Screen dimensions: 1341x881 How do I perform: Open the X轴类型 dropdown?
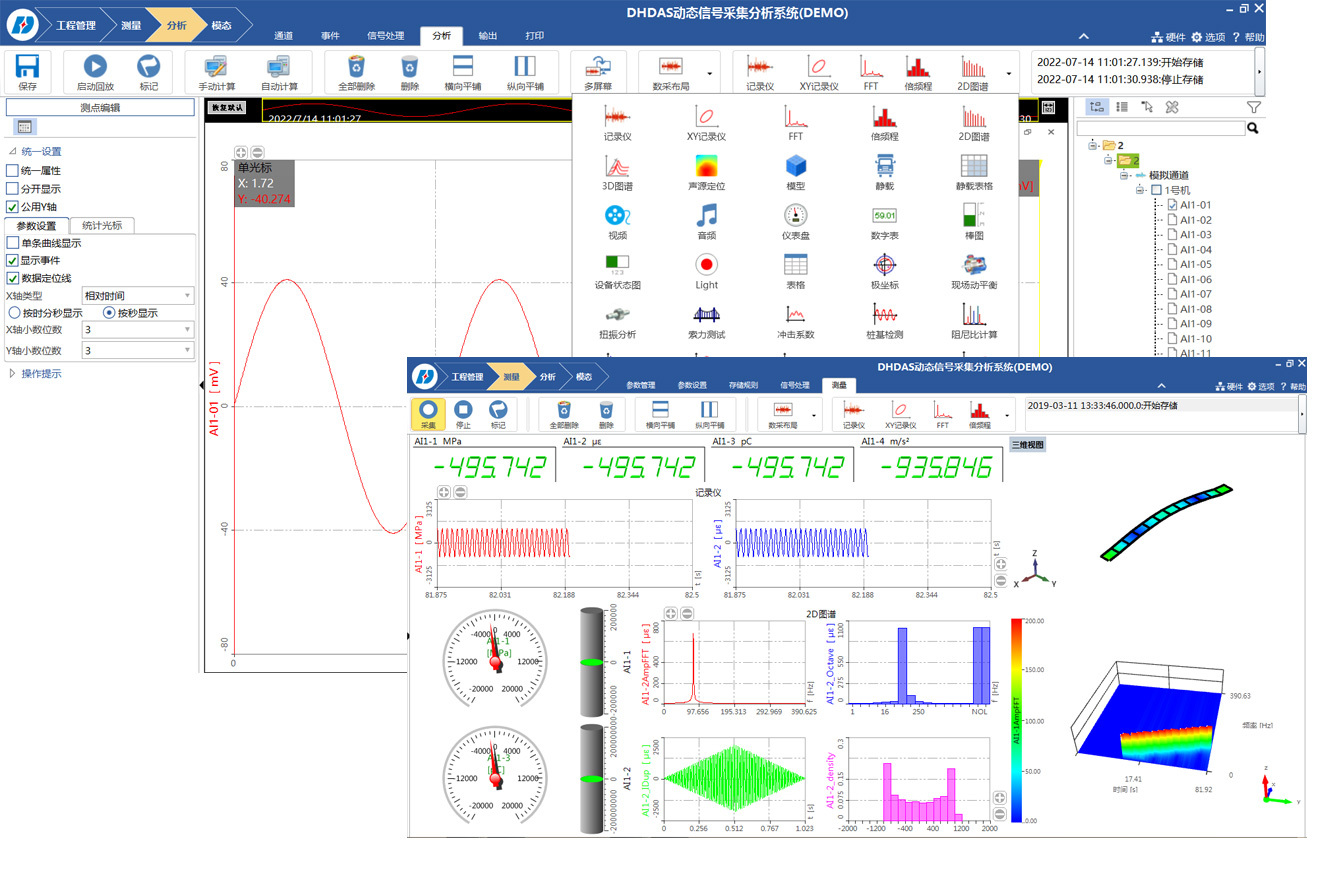(138, 296)
